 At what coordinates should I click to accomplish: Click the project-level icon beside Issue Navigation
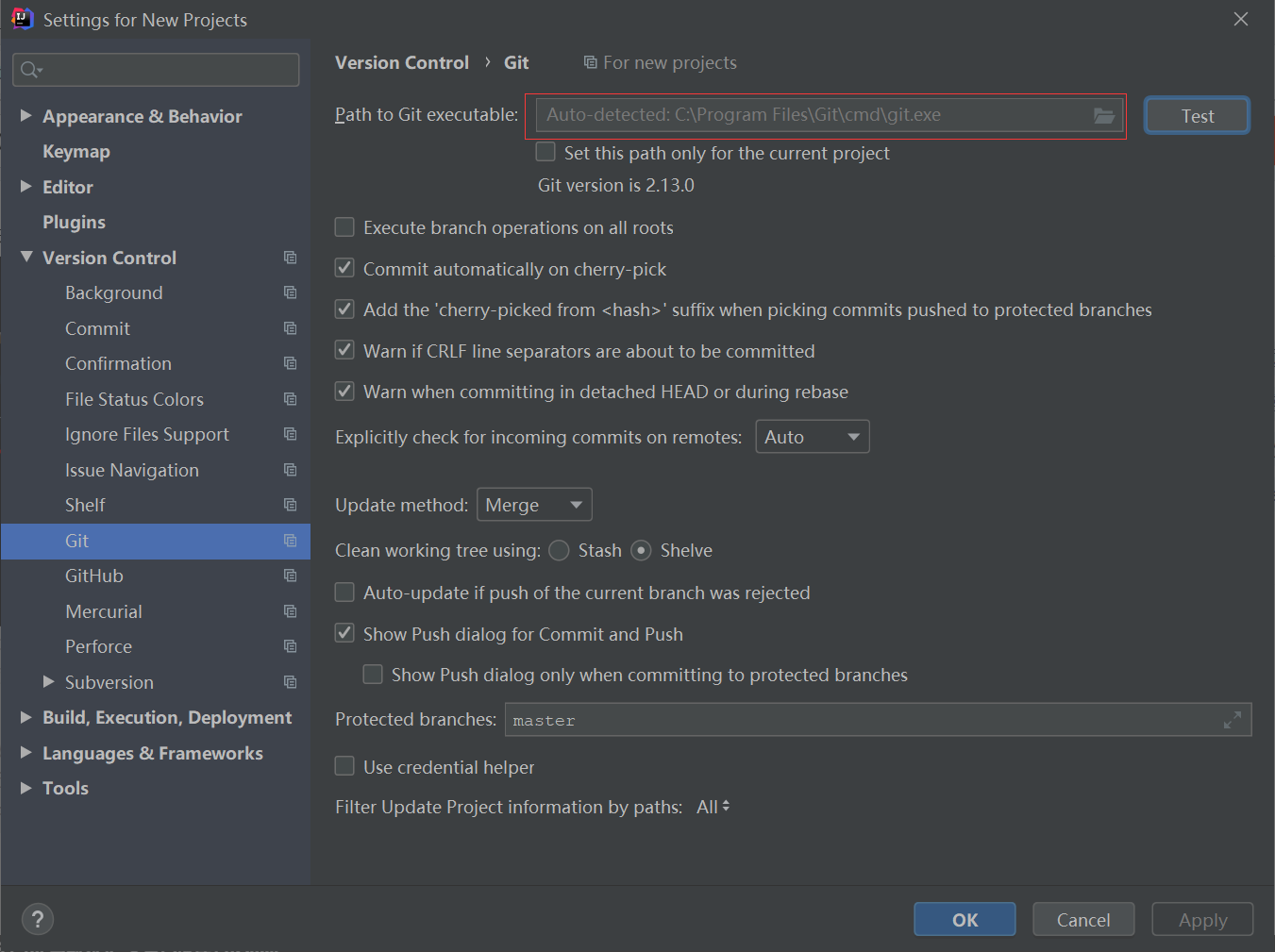point(290,470)
